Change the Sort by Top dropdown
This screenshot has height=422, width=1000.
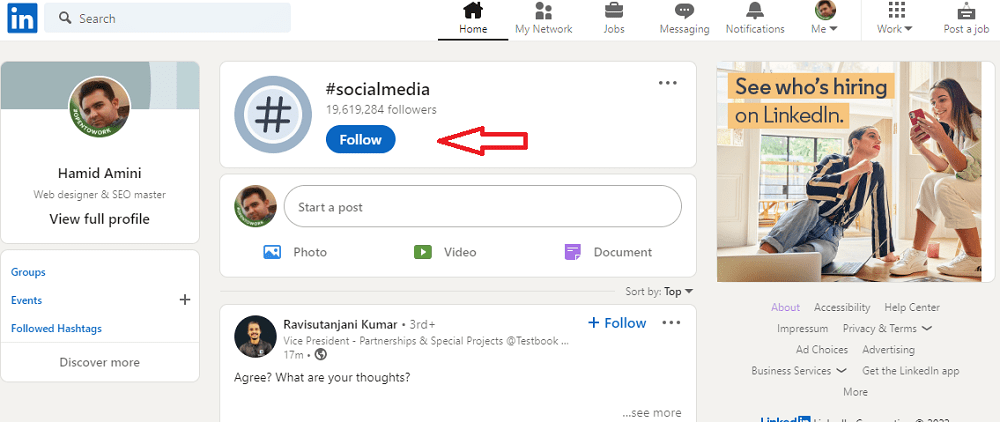[x=679, y=291]
